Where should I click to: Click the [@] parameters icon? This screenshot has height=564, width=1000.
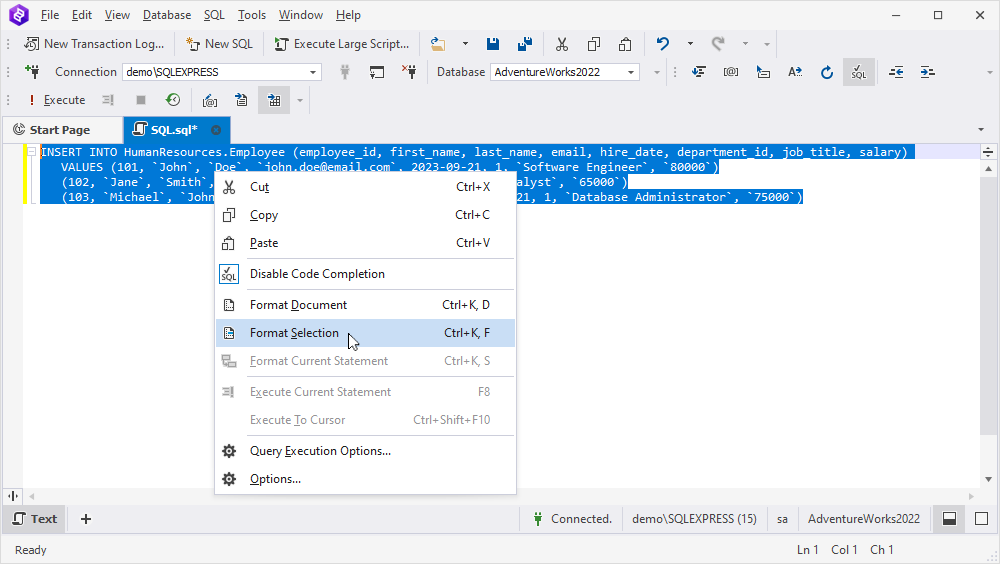point(731,72)
